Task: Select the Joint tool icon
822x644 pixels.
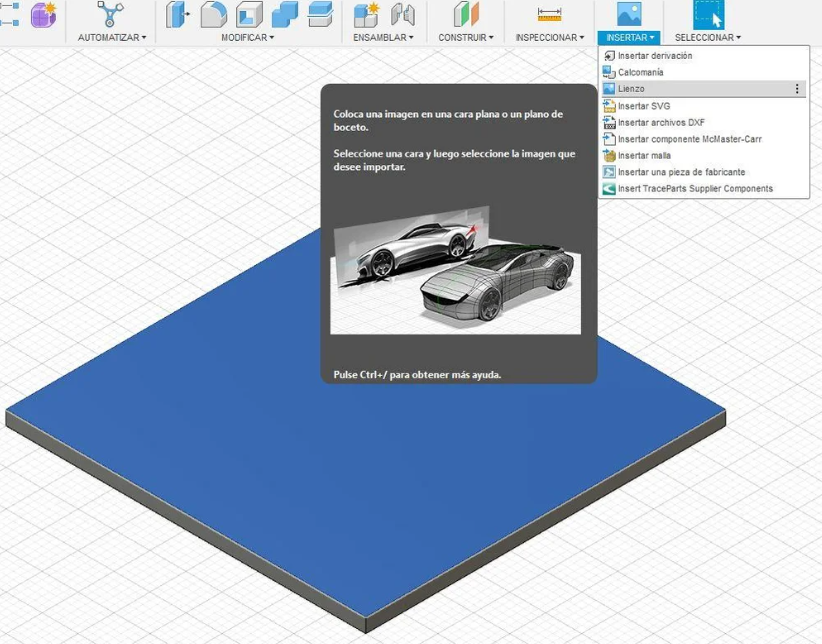Action: point(403,14)
